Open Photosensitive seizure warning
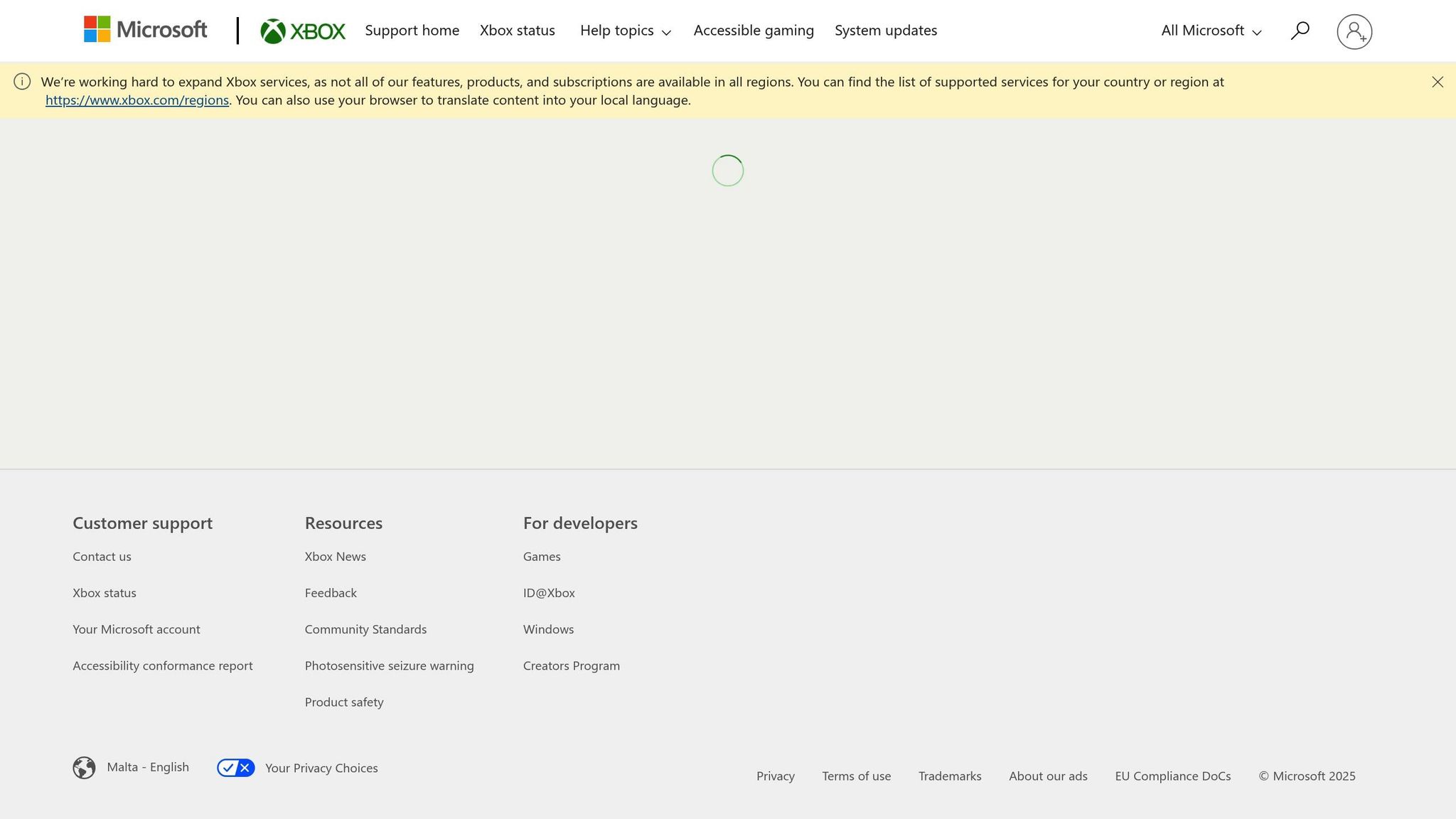This screenshot has width=1456, height=819. click(389, 665)
